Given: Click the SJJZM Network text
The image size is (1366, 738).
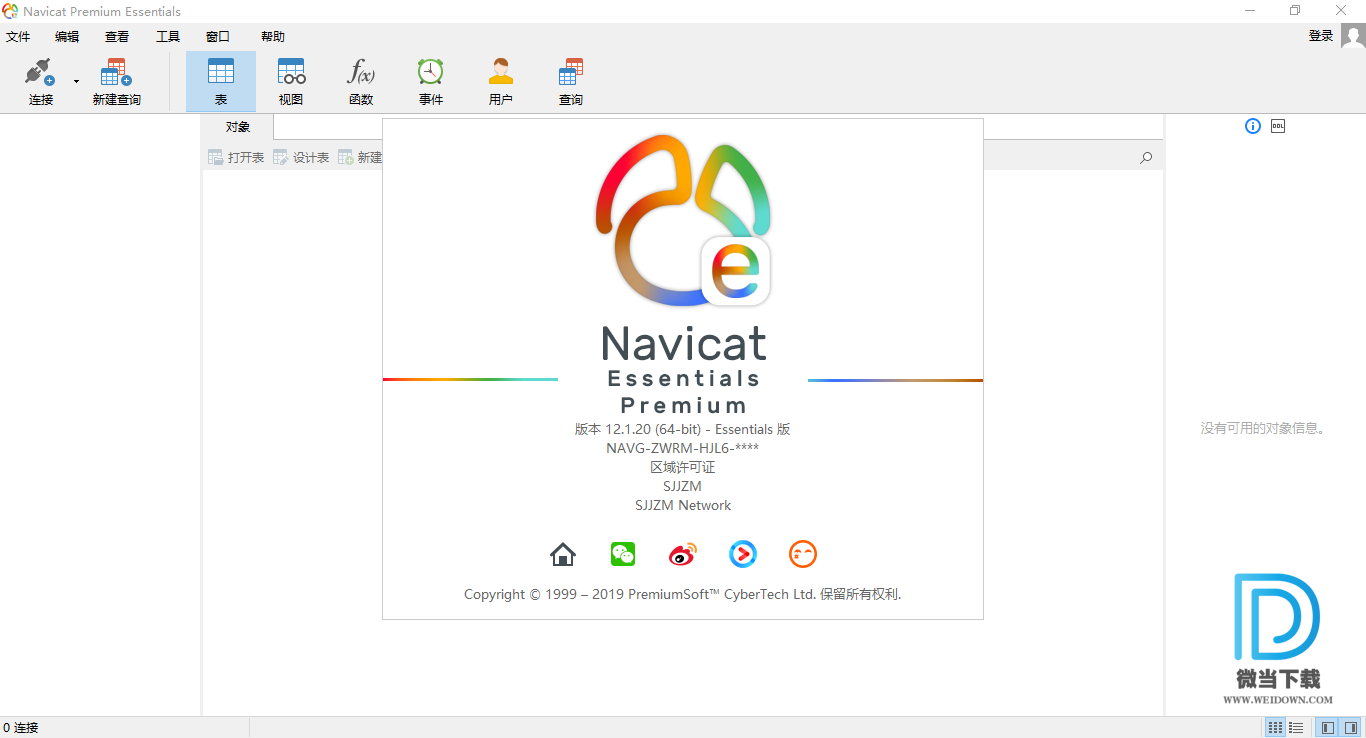Looking at the screenshot, I should [683, 505].
